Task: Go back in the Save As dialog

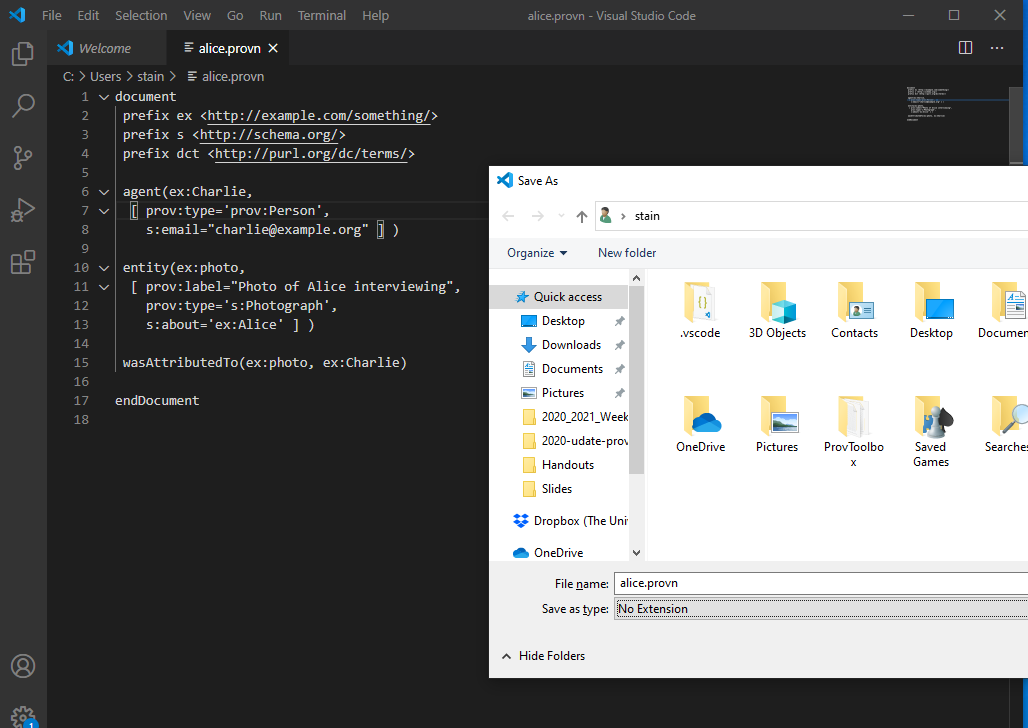Action: (x=508, y=216)
